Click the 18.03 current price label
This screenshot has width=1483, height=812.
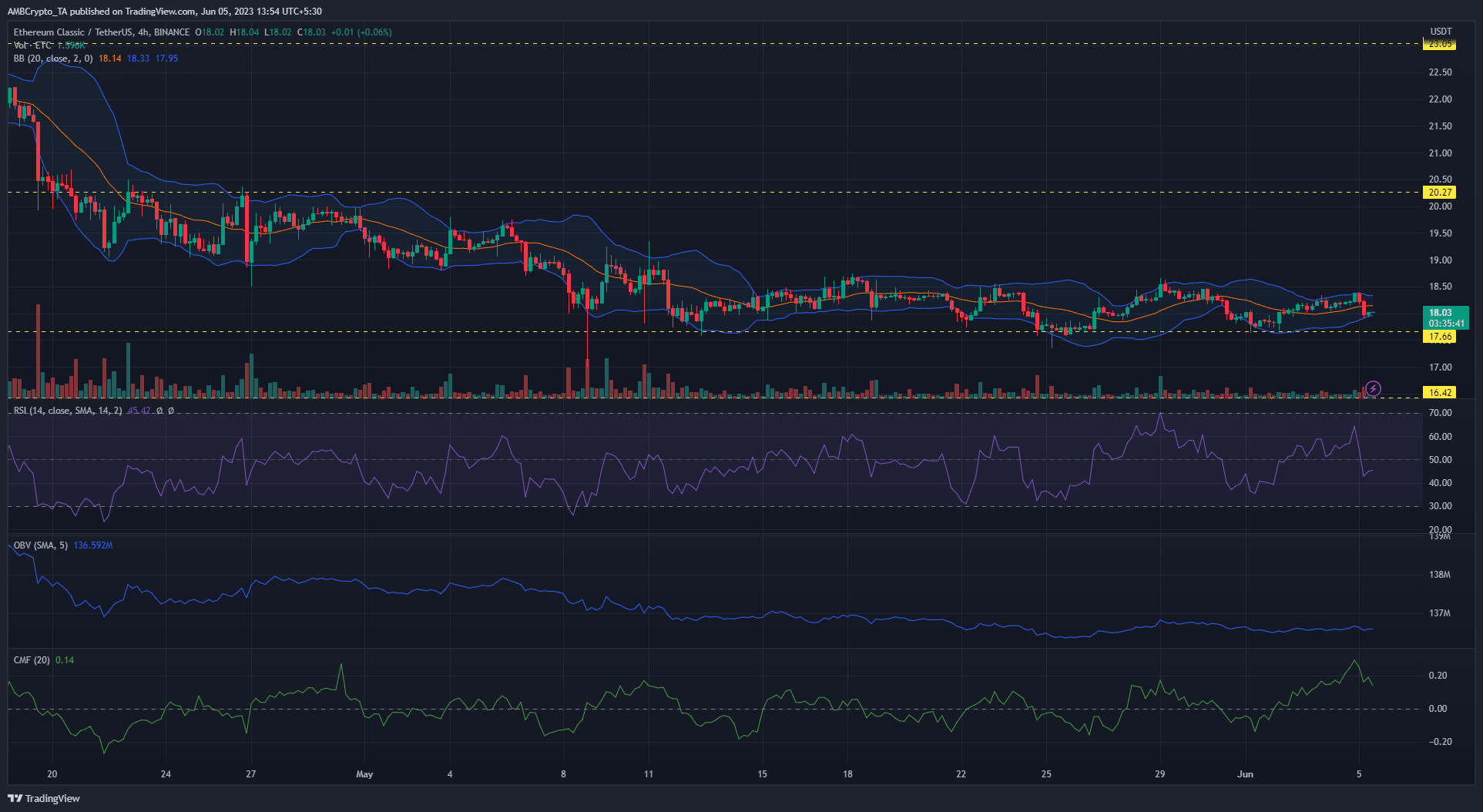click(1440, 313)
